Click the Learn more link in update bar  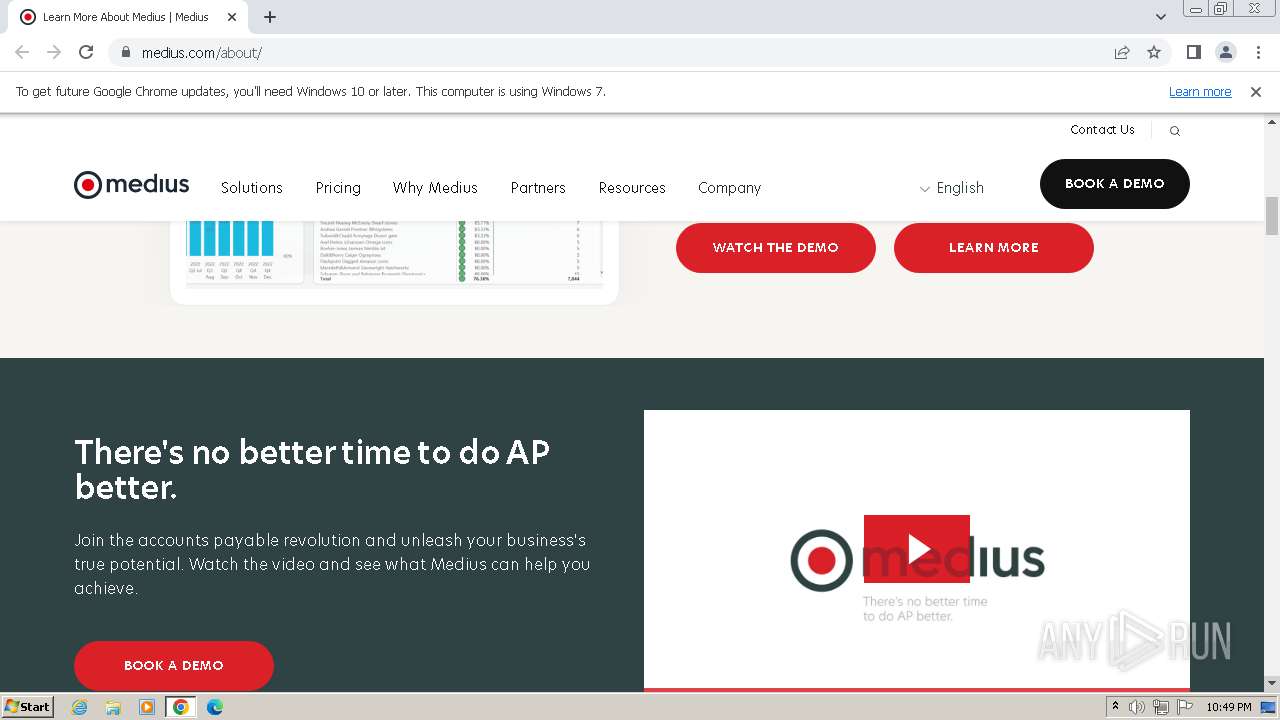click(x=1200, y=92)
